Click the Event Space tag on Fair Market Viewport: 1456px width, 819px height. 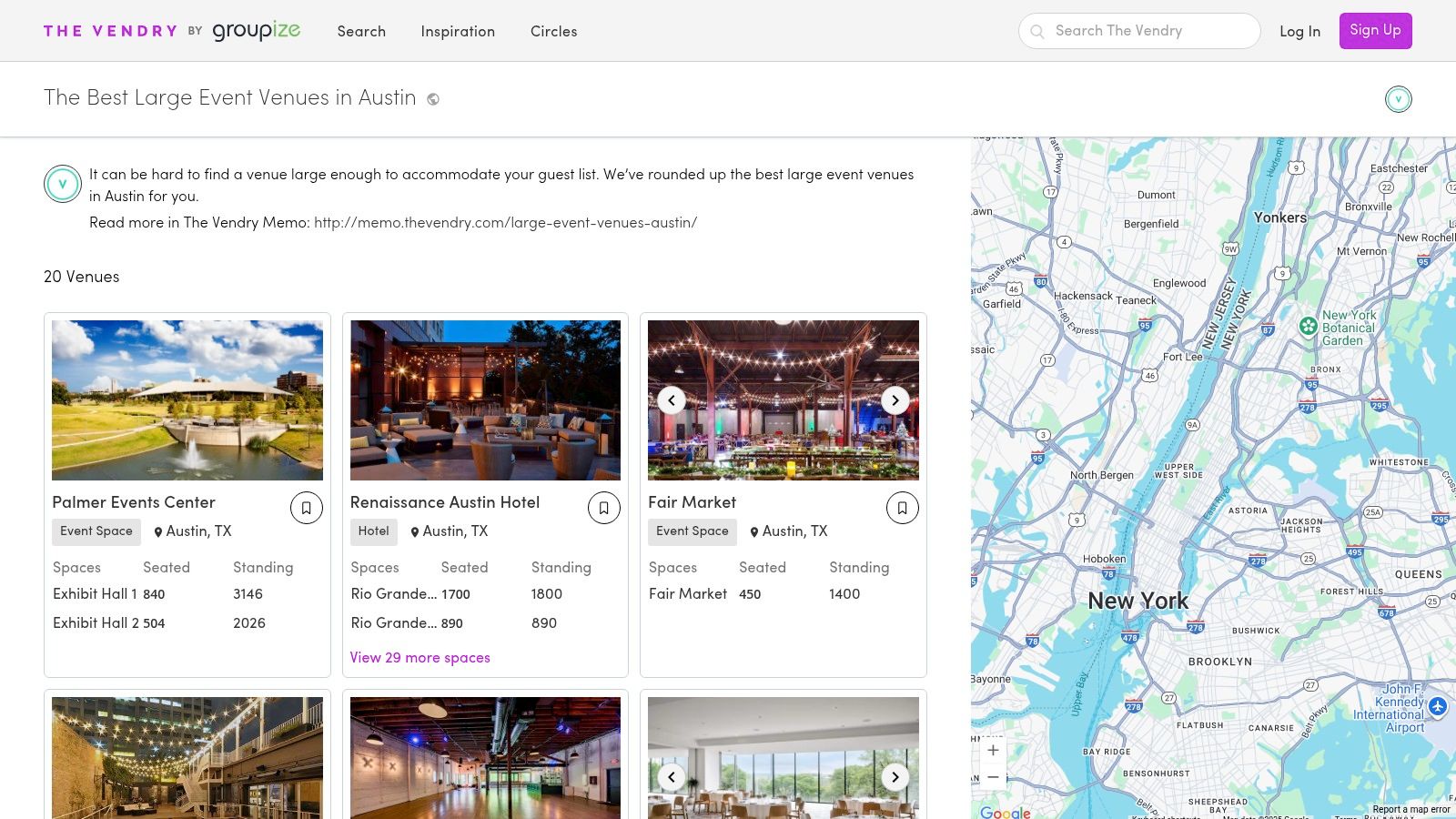tap(693, 531)
